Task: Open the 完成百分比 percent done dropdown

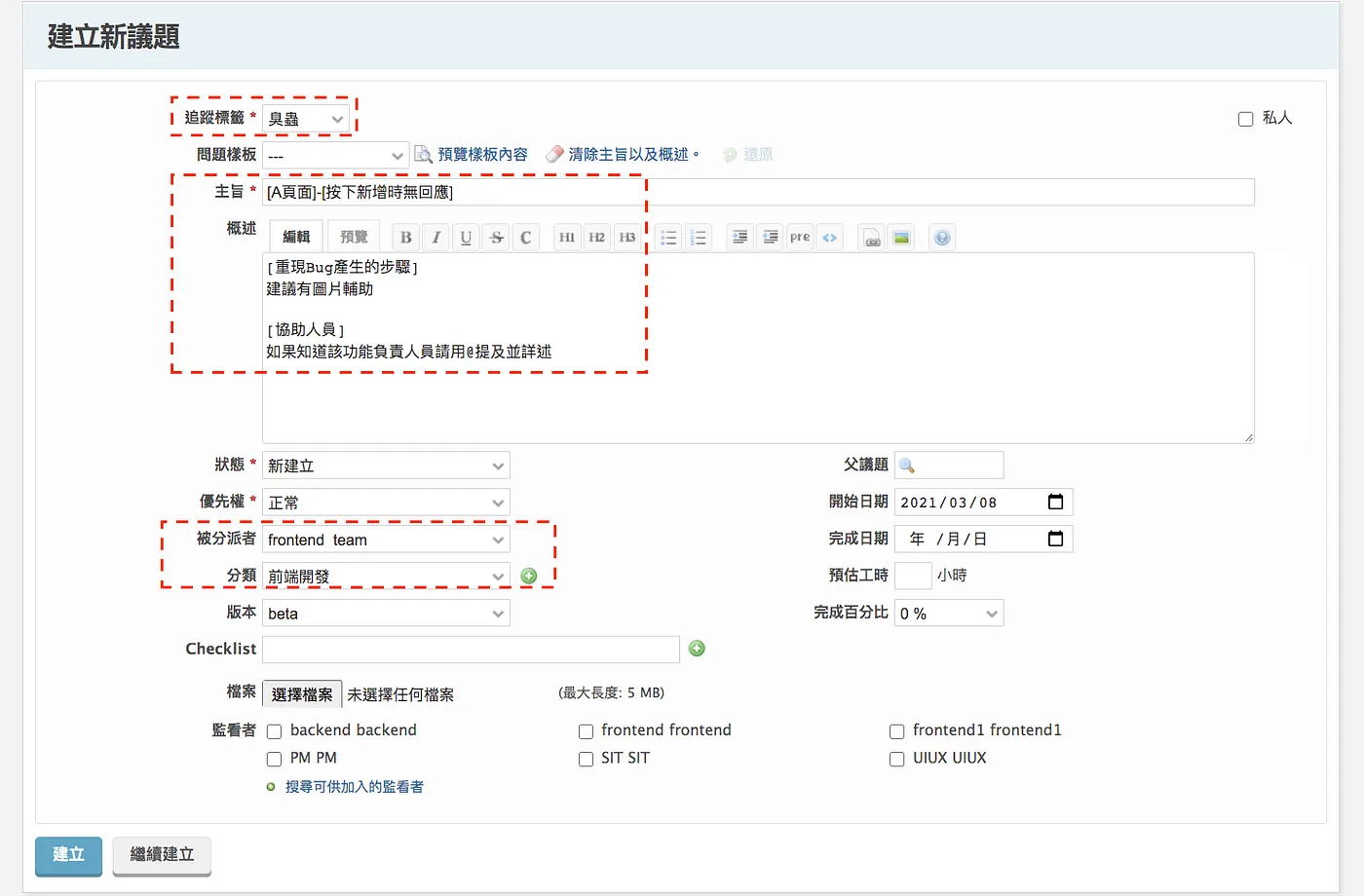Action: pyautogui.click(x=949, y=614)
